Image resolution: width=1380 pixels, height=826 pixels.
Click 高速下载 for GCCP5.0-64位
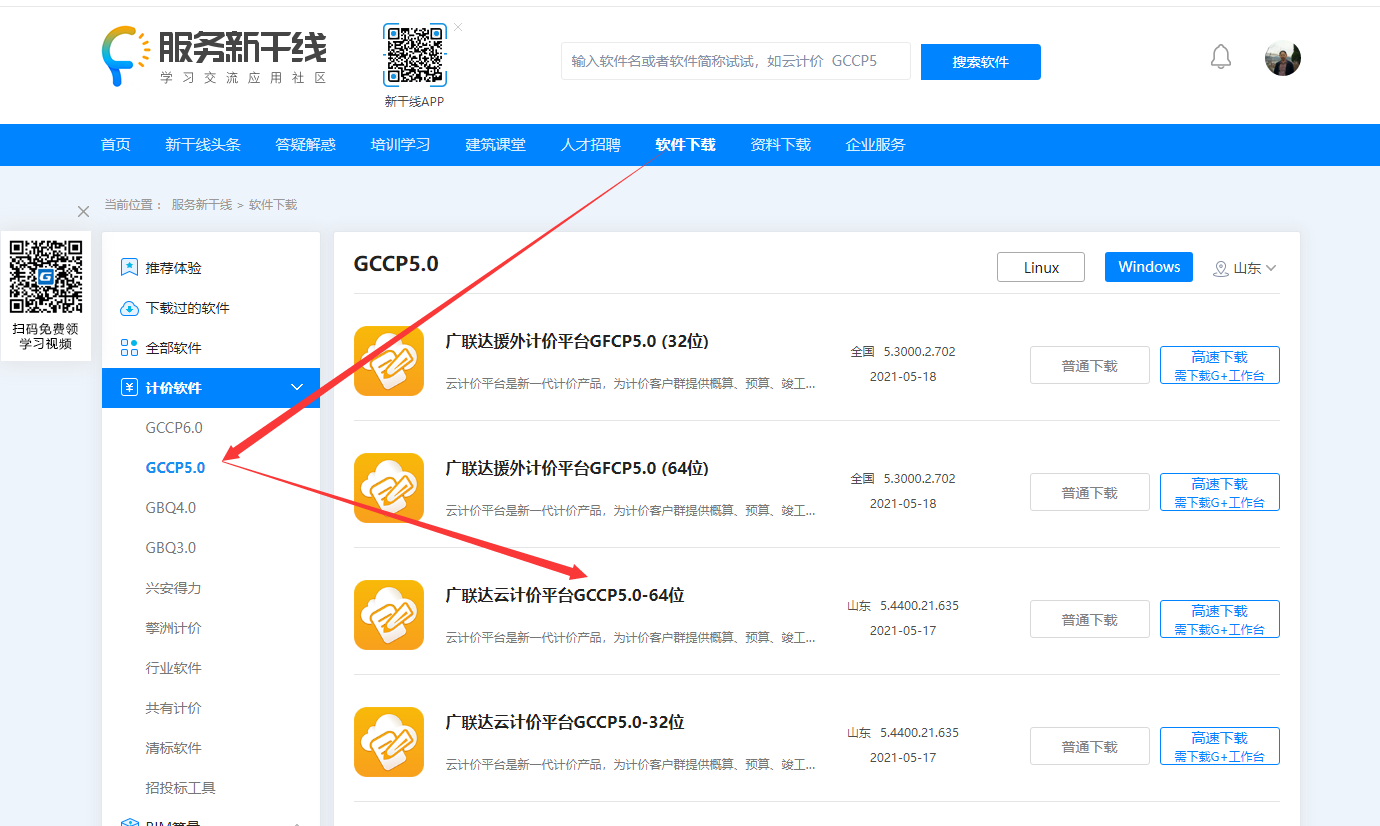point(1220,619)
